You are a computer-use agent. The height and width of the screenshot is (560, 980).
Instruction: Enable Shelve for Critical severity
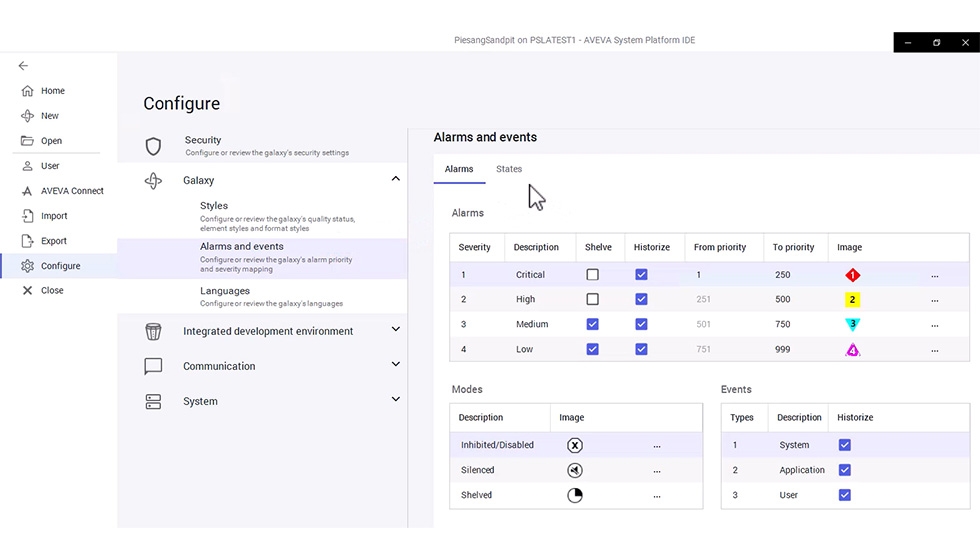click(593, 274)
